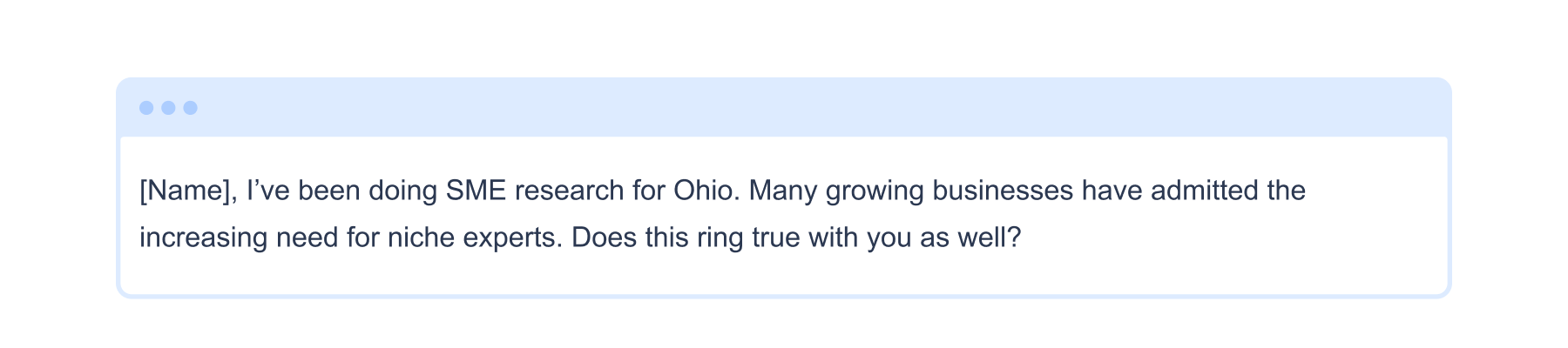The height and width of the screenshot is (348, 1568).
Task: Click the third window dot in the header
Action: 190,108
